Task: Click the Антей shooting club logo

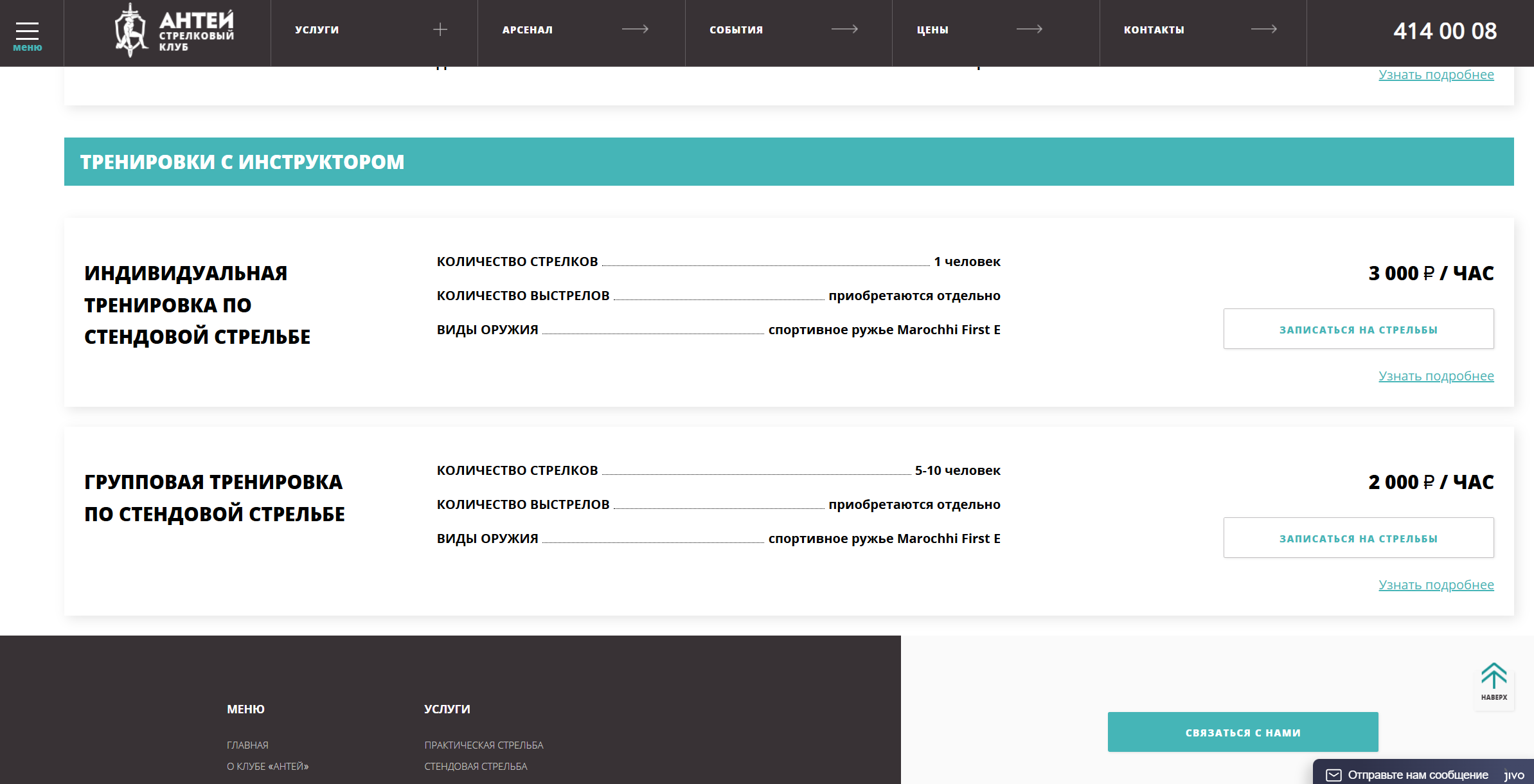Action: (174, 31)
